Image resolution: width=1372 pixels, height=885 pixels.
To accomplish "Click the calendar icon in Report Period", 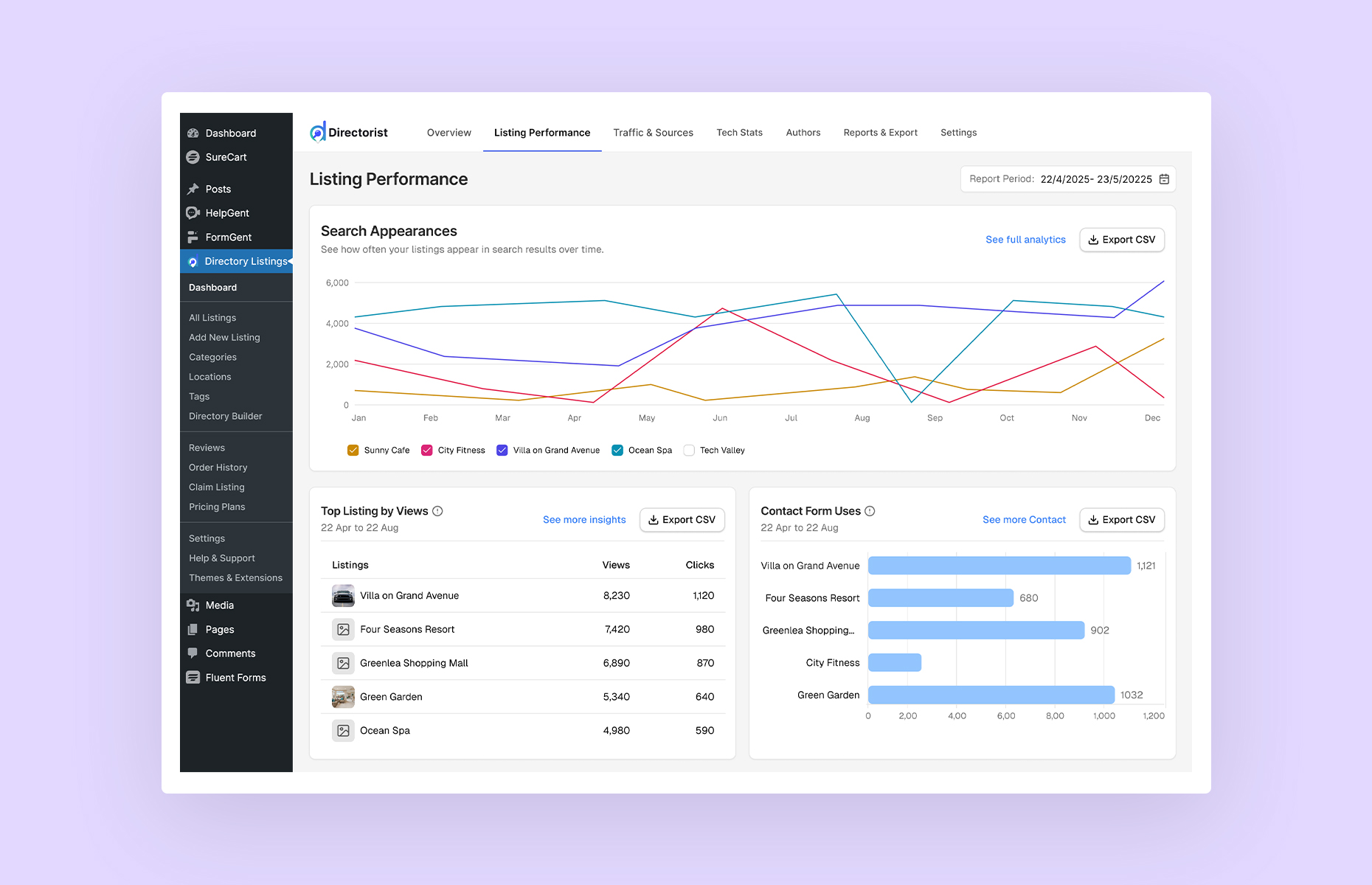I will pos(1164,178).
